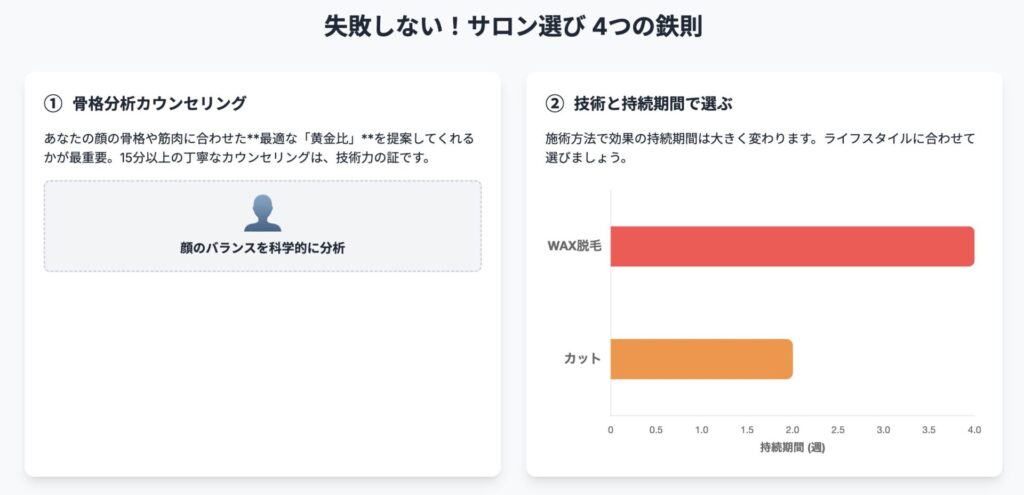Click the person silhouette icon
The width and height of the screenshot is (1024, 495).
(x=263, y=213)
